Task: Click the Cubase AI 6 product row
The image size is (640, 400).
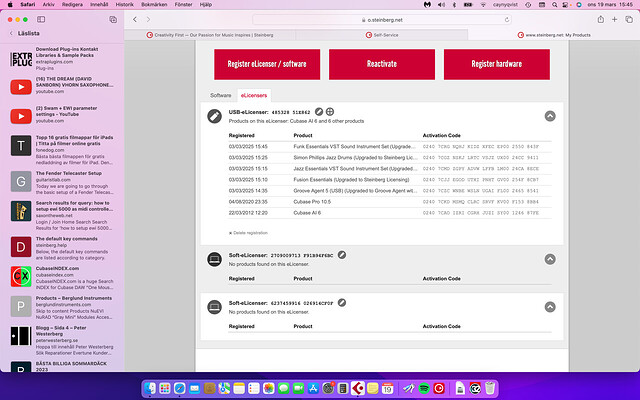Action: coord(390,213)
